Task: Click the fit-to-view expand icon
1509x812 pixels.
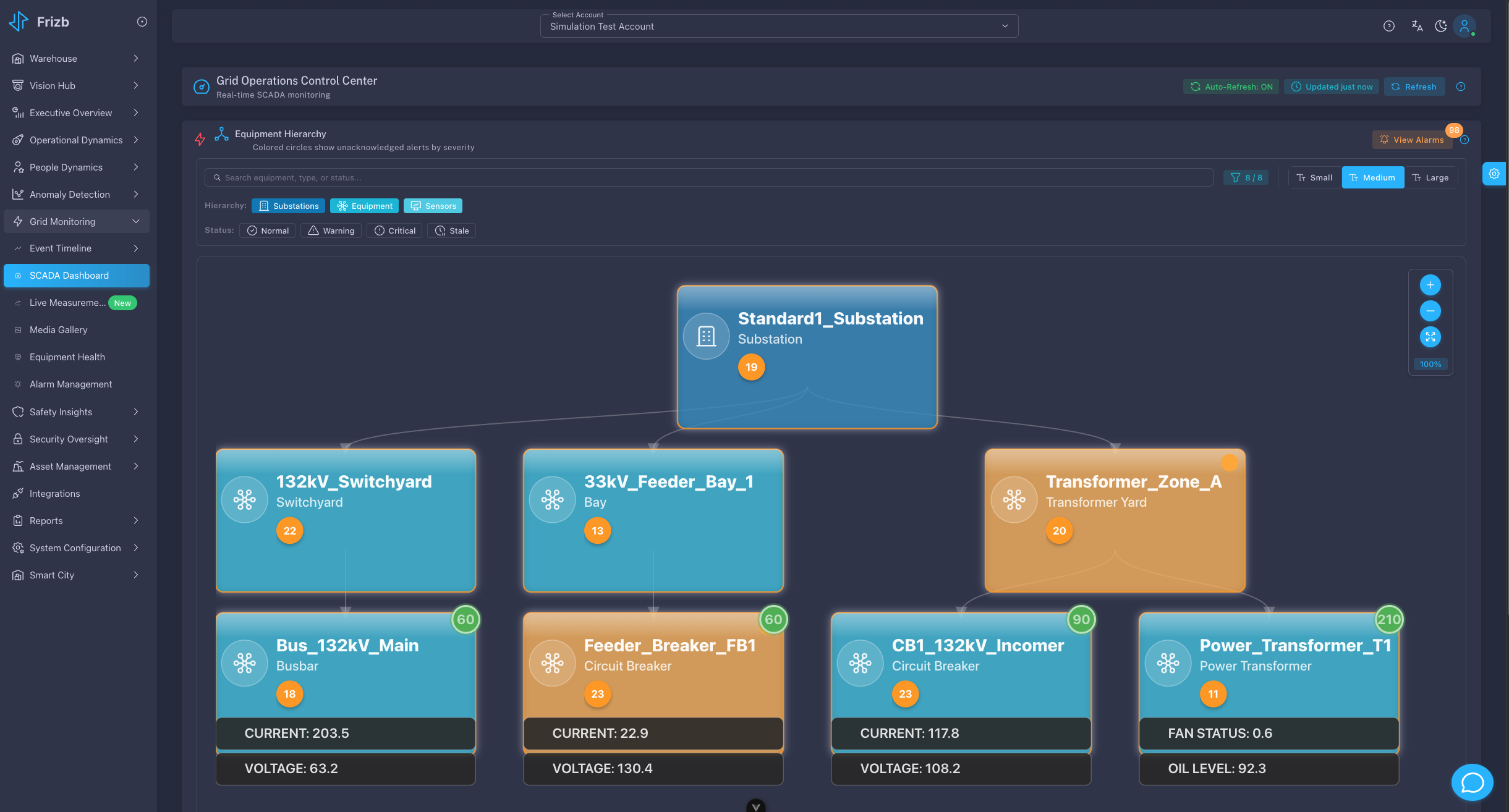Action: coord(1430,337)
